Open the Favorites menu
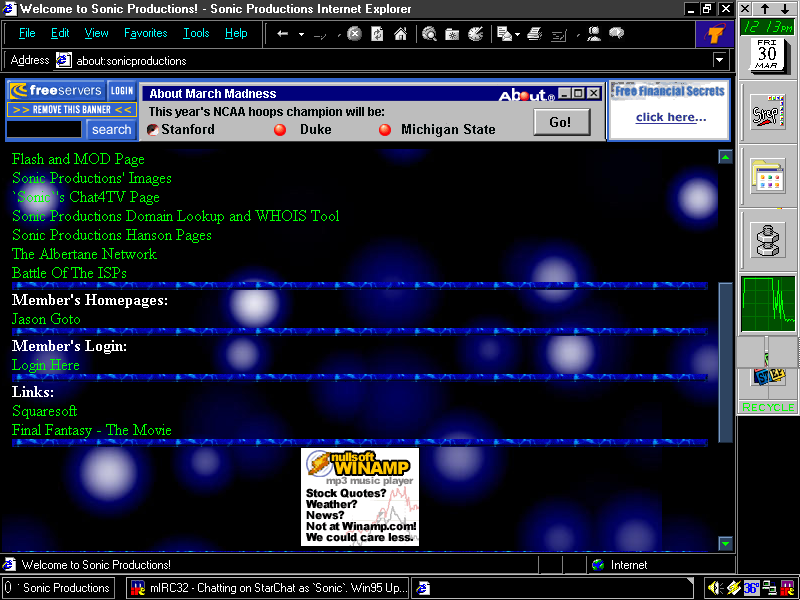The image size is (800, 600). click(145, 33)
